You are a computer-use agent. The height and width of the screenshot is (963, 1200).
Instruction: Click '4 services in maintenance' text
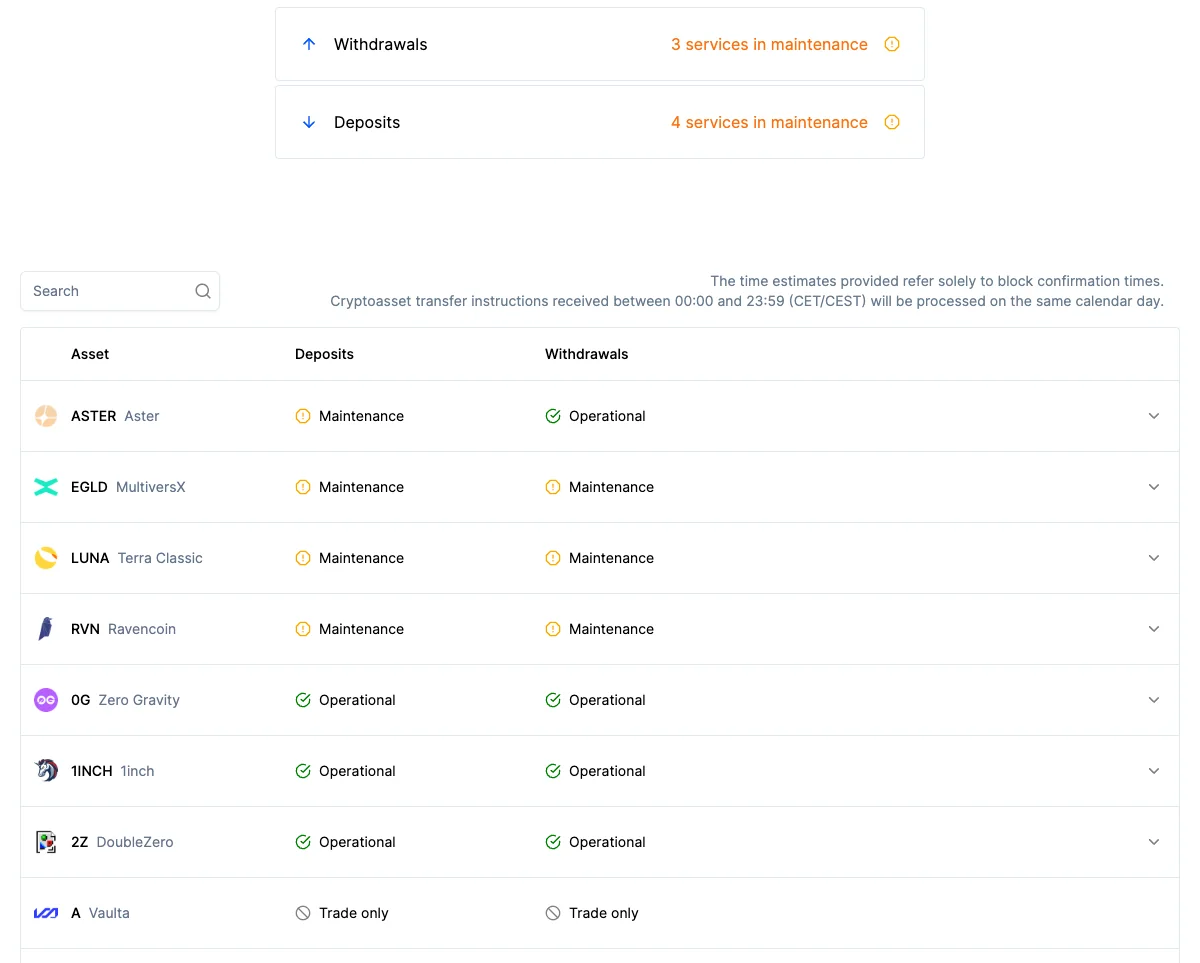769,122
